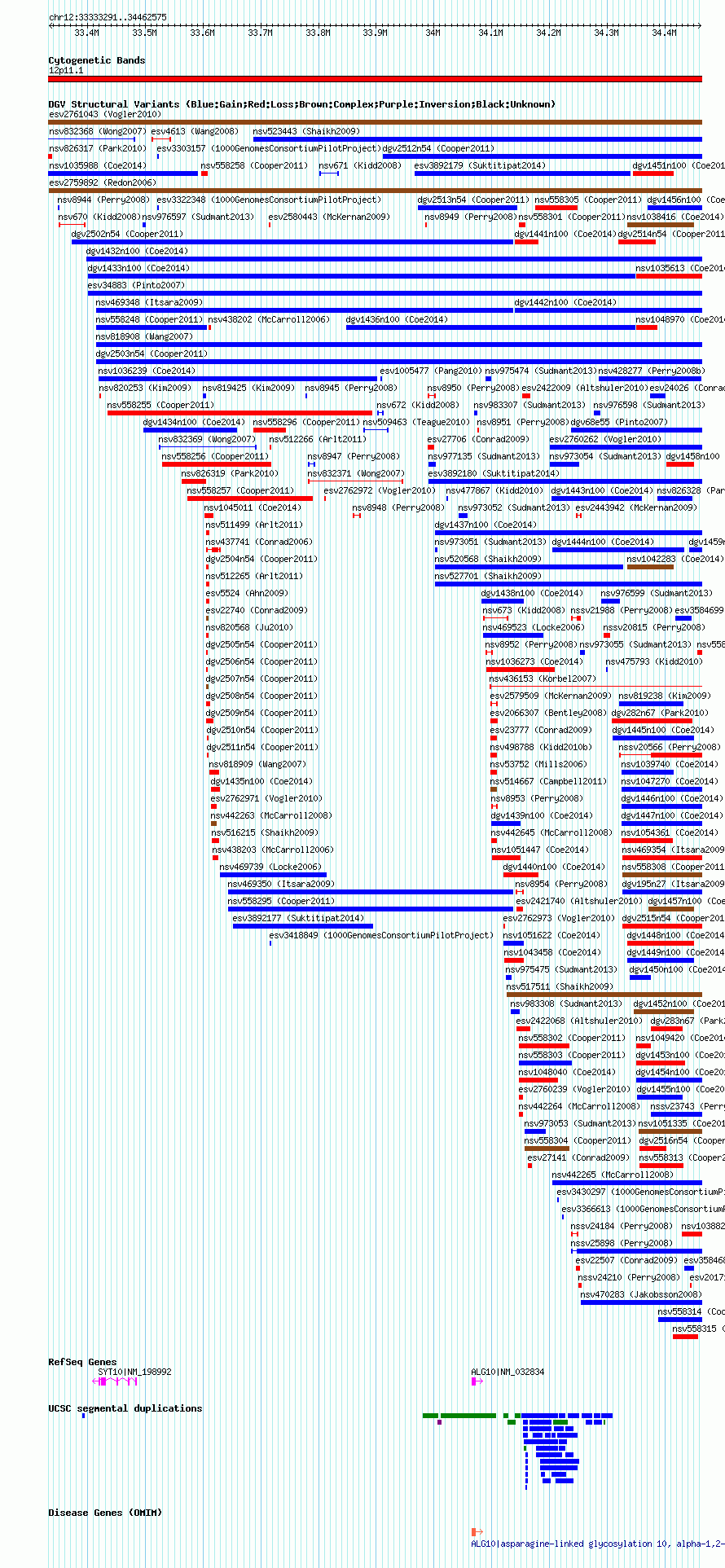The image size is (725, 1568).
Task: Select variant nsv470283 (Jakobsson2008)
Action: pos(641,1302)
